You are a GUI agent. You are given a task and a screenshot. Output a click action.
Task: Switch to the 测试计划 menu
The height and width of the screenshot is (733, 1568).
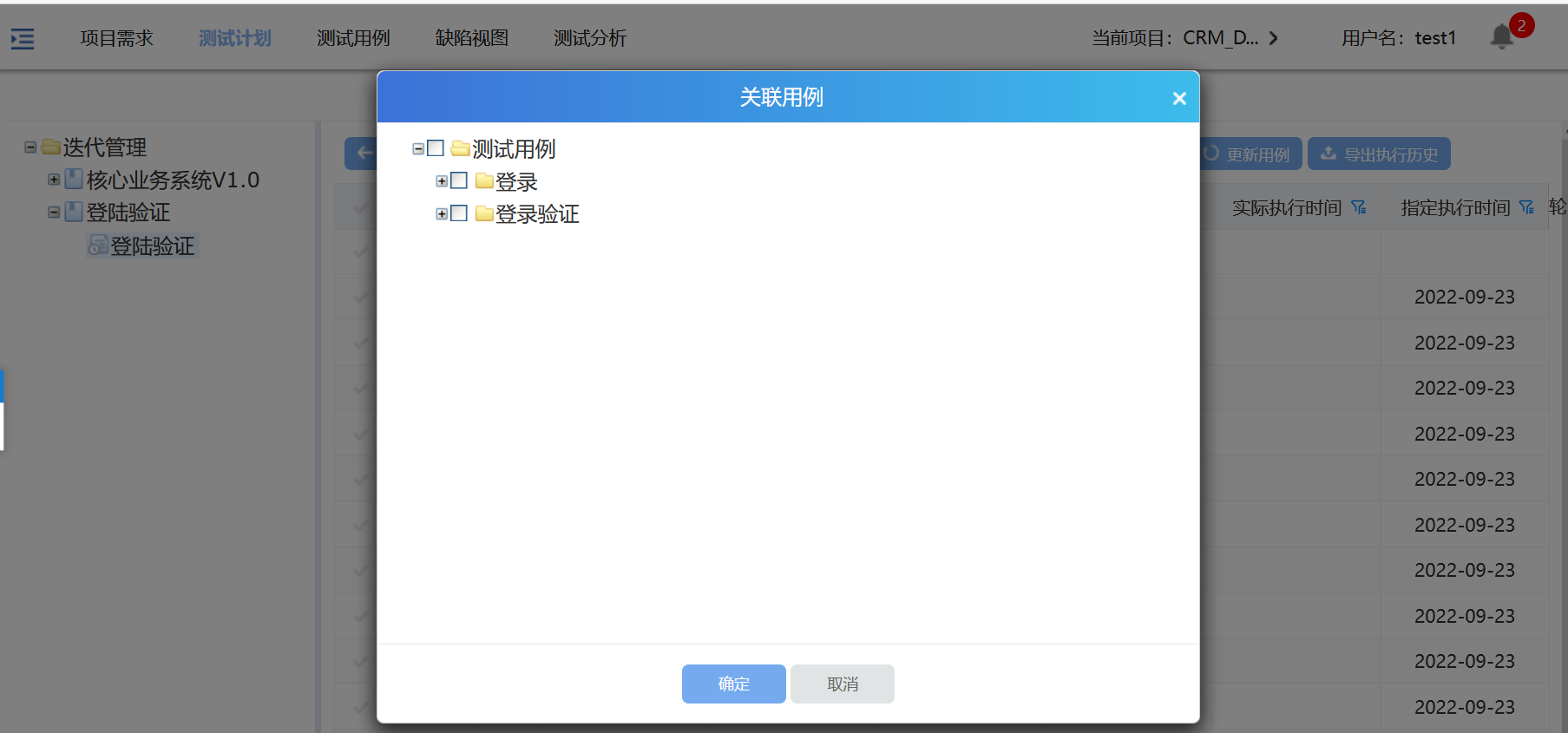click(x=234, y=38)
